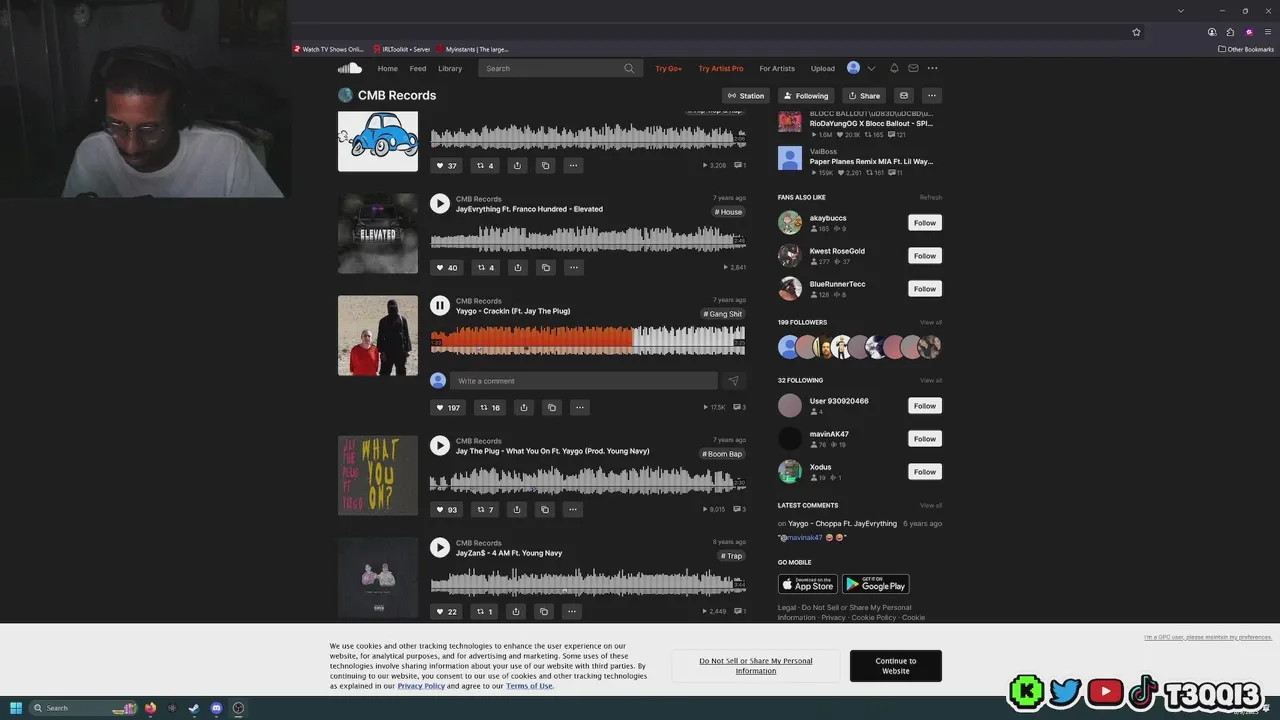Open more options for Crackin track
1280x720 pixels.
click(579, 407)
